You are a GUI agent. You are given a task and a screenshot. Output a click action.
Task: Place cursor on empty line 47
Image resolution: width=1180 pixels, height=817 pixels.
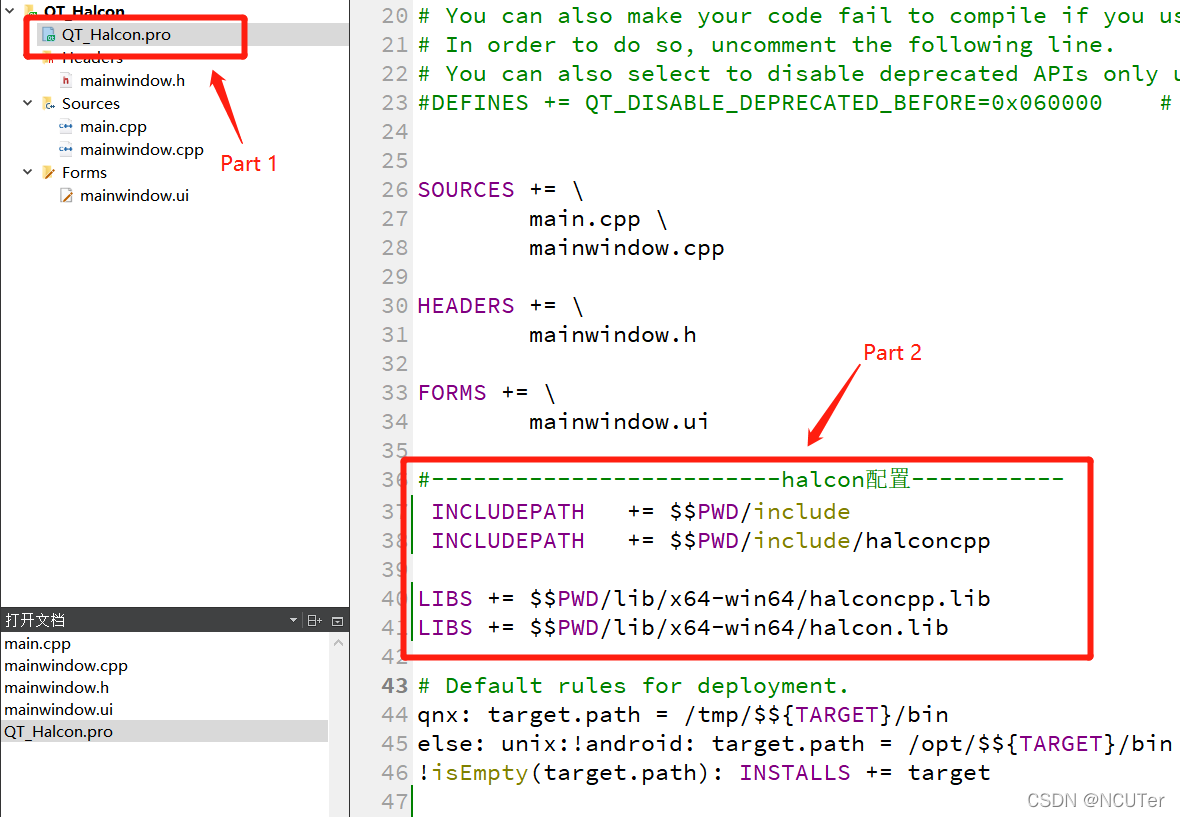click(x=796, y=801)
